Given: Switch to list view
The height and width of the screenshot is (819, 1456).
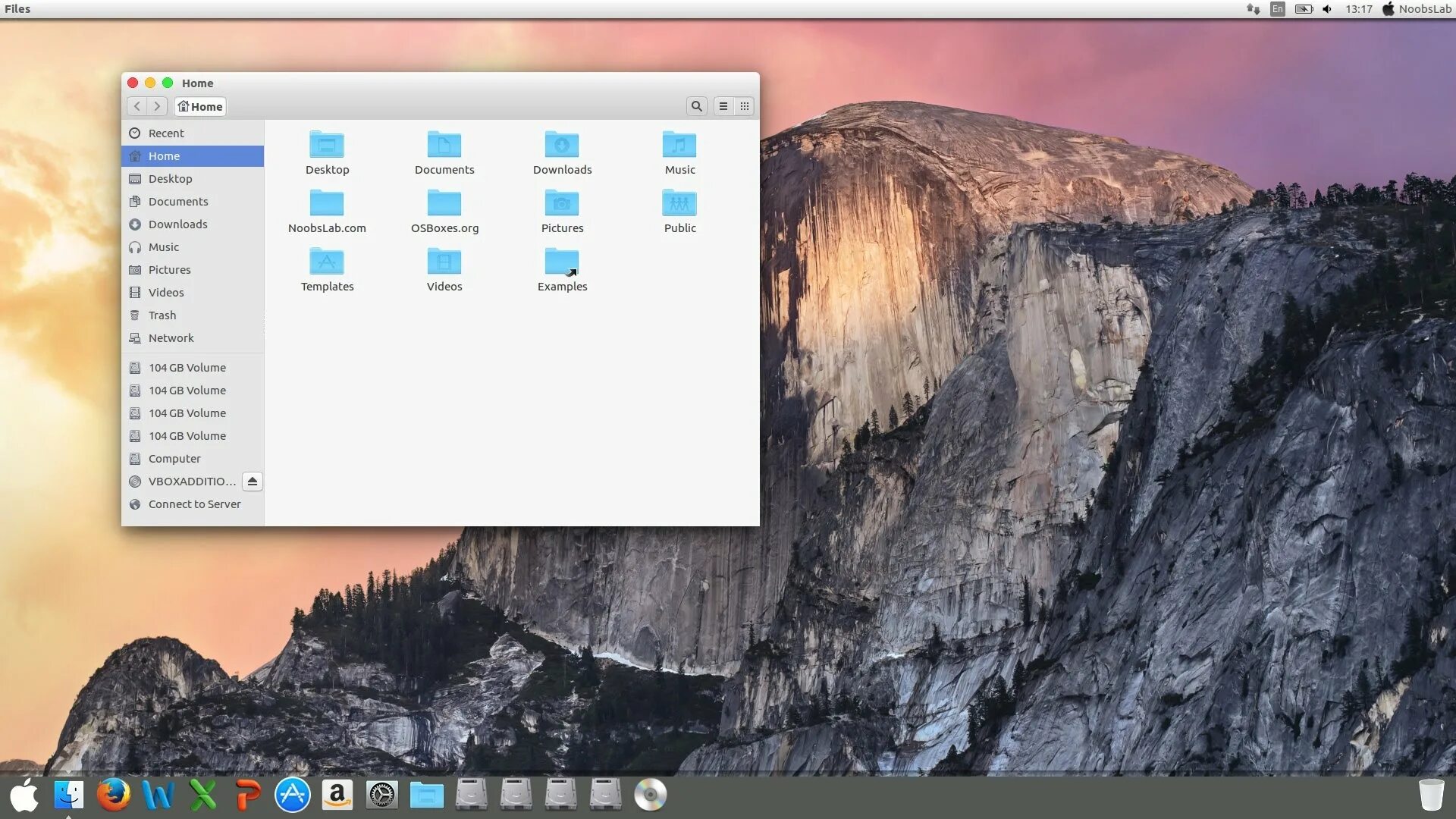Looking at the screenshot, I should [x=723, y=106].
